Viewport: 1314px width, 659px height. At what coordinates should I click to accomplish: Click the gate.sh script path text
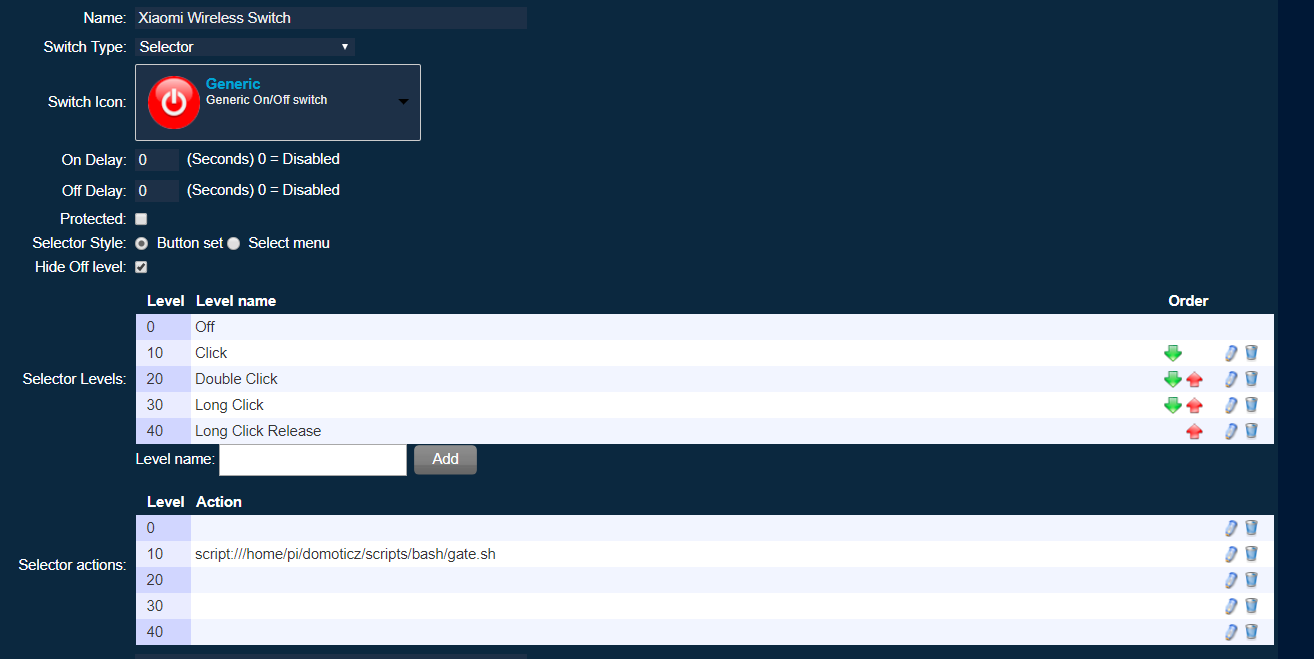coord(346,554)
